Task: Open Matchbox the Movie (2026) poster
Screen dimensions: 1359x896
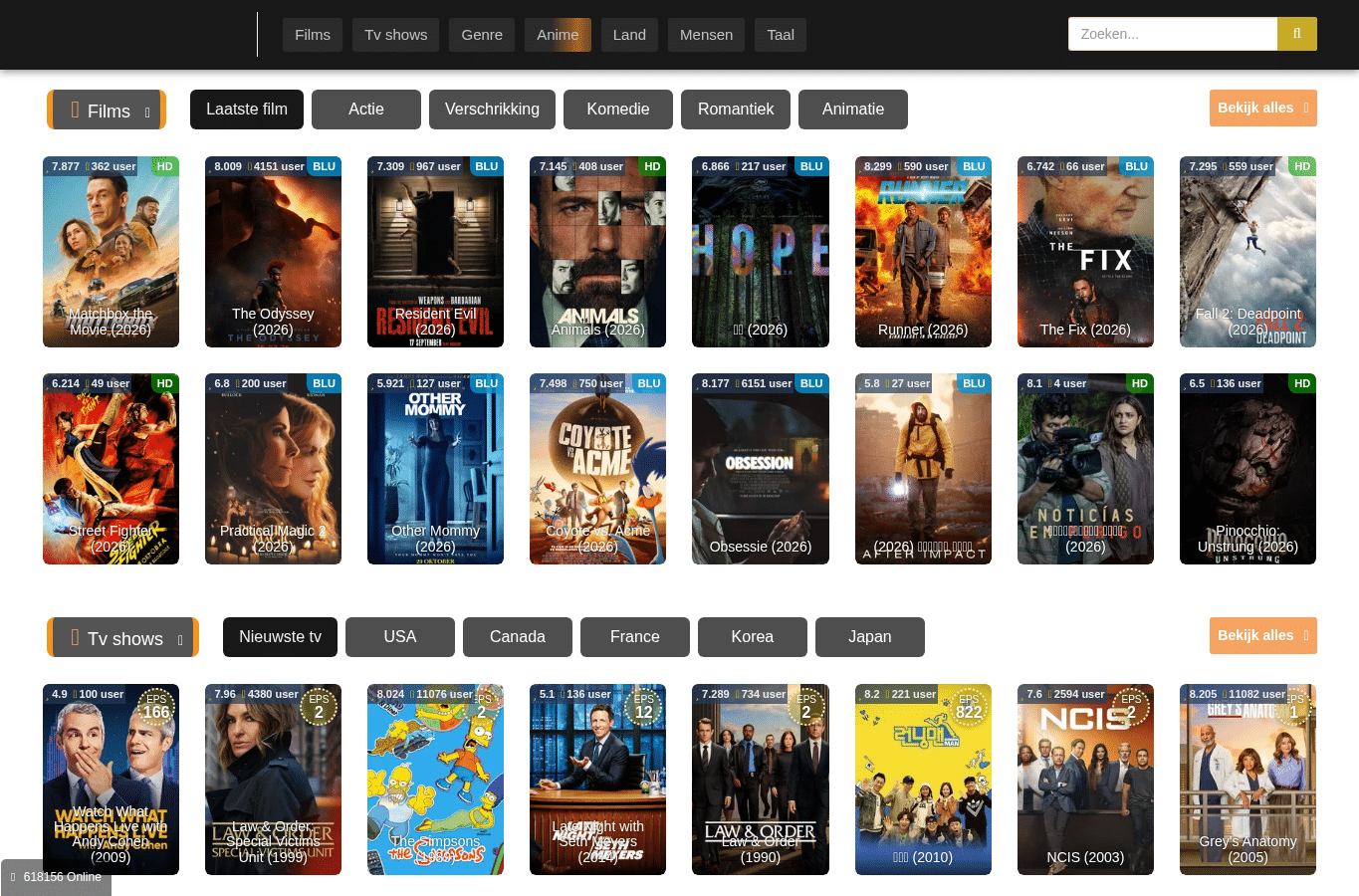Action: pyautogui.click(x=111, y=252)
